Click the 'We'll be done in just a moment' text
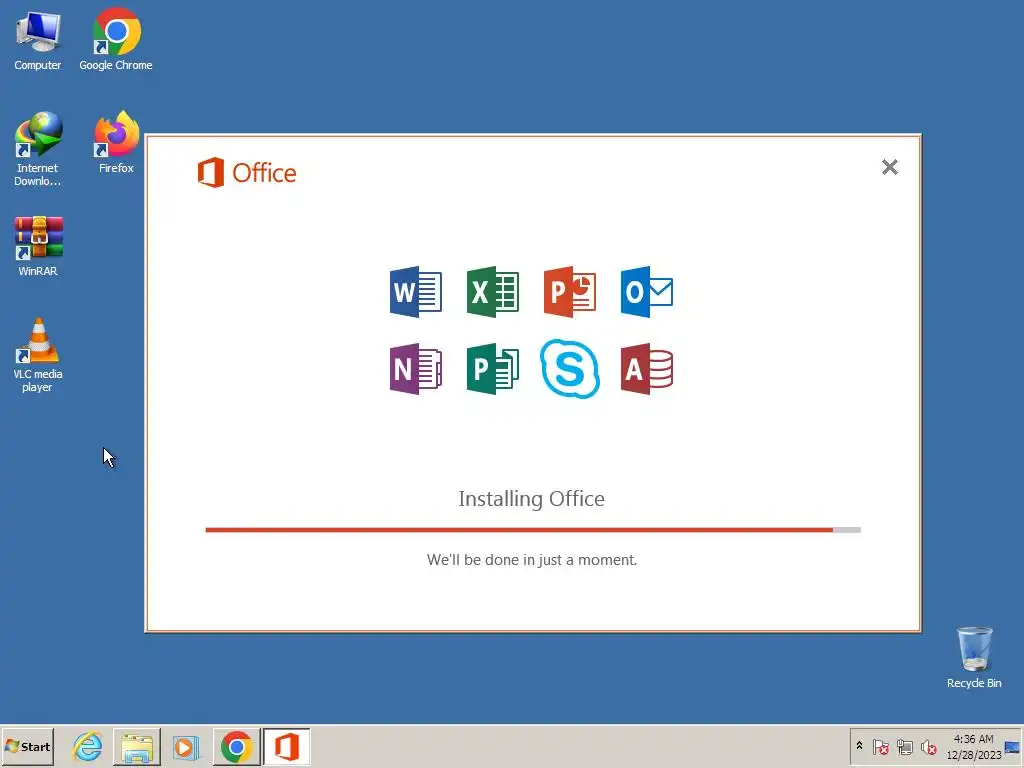 (532, 560)
